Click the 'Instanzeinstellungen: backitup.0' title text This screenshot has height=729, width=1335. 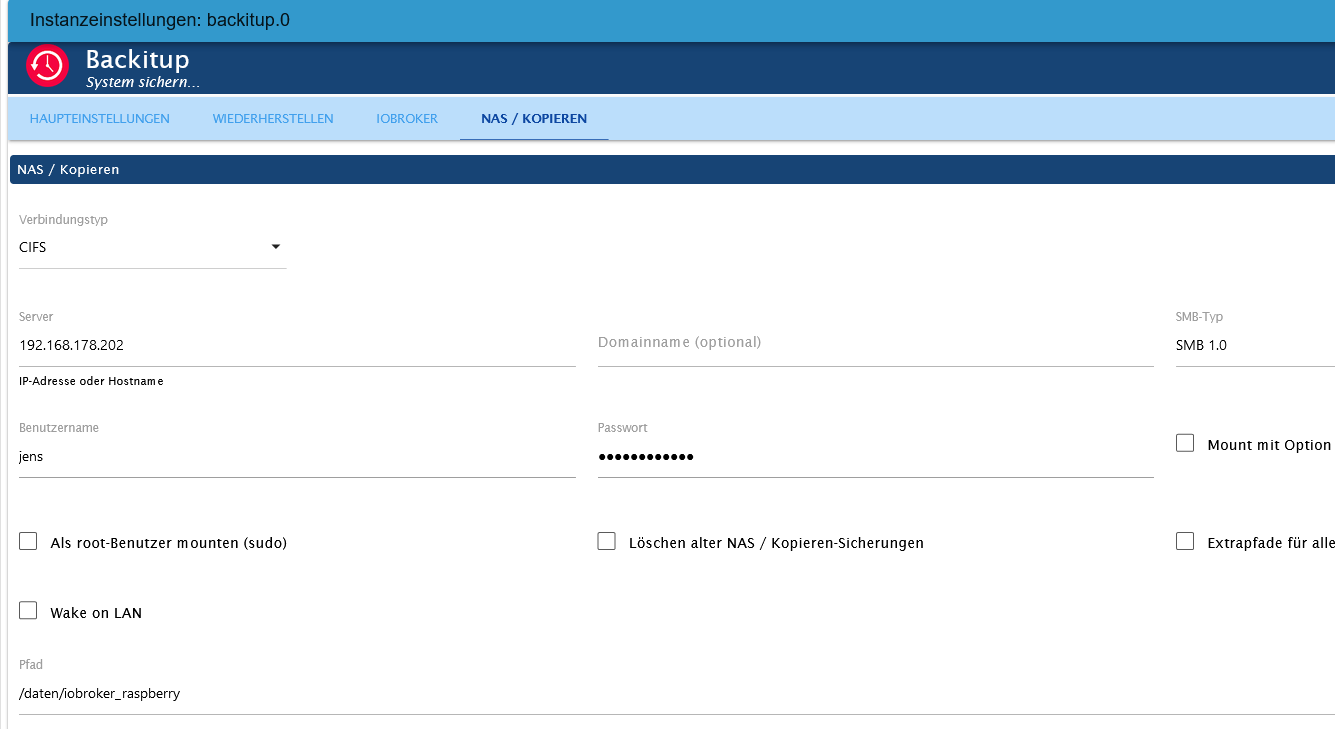(160, 20)
